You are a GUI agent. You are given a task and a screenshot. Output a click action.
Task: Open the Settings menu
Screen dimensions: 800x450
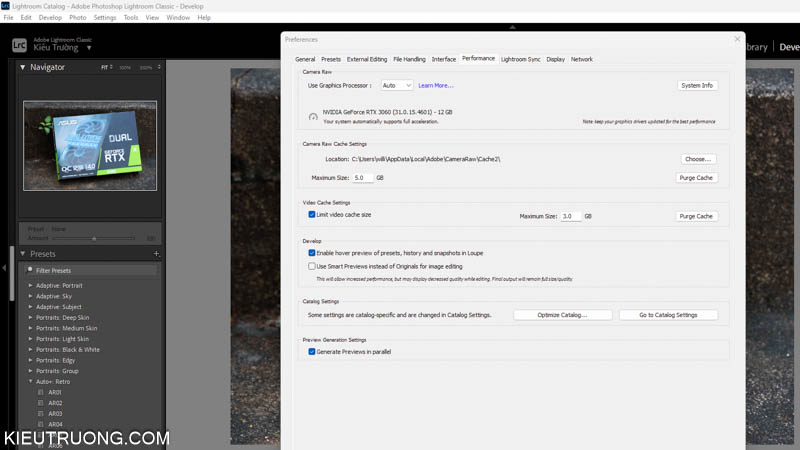coord(105,17)
